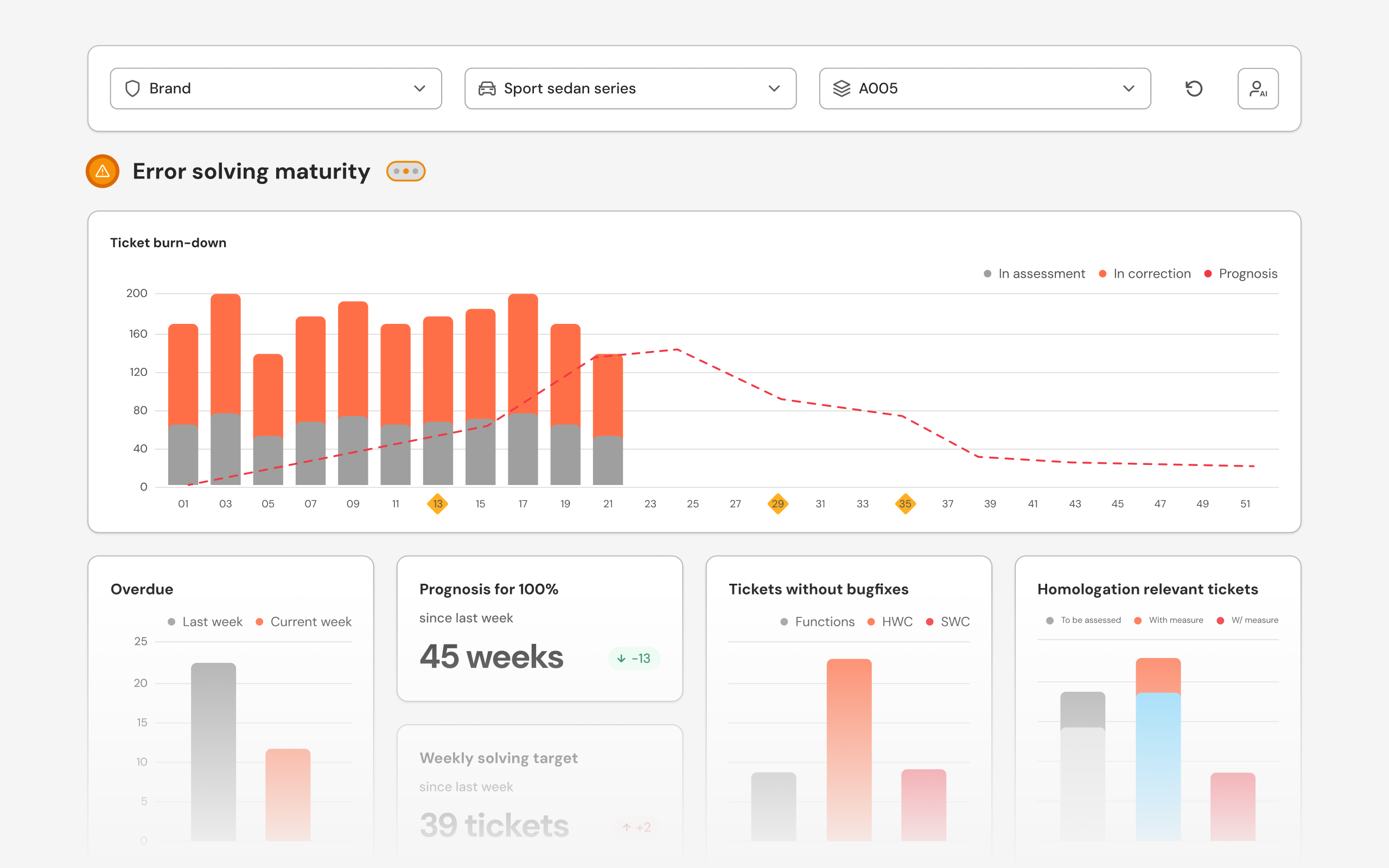This screenshot has width=1389, height=868.
Task: Click the car icon in series field
Action: [487, 88]
